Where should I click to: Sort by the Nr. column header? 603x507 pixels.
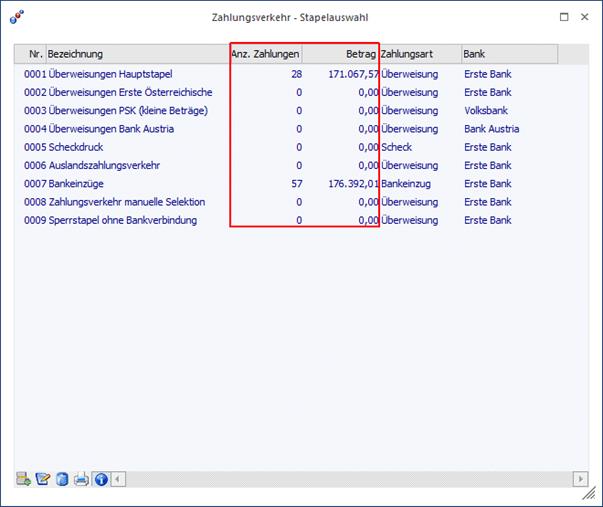click(x=30, y=53)
